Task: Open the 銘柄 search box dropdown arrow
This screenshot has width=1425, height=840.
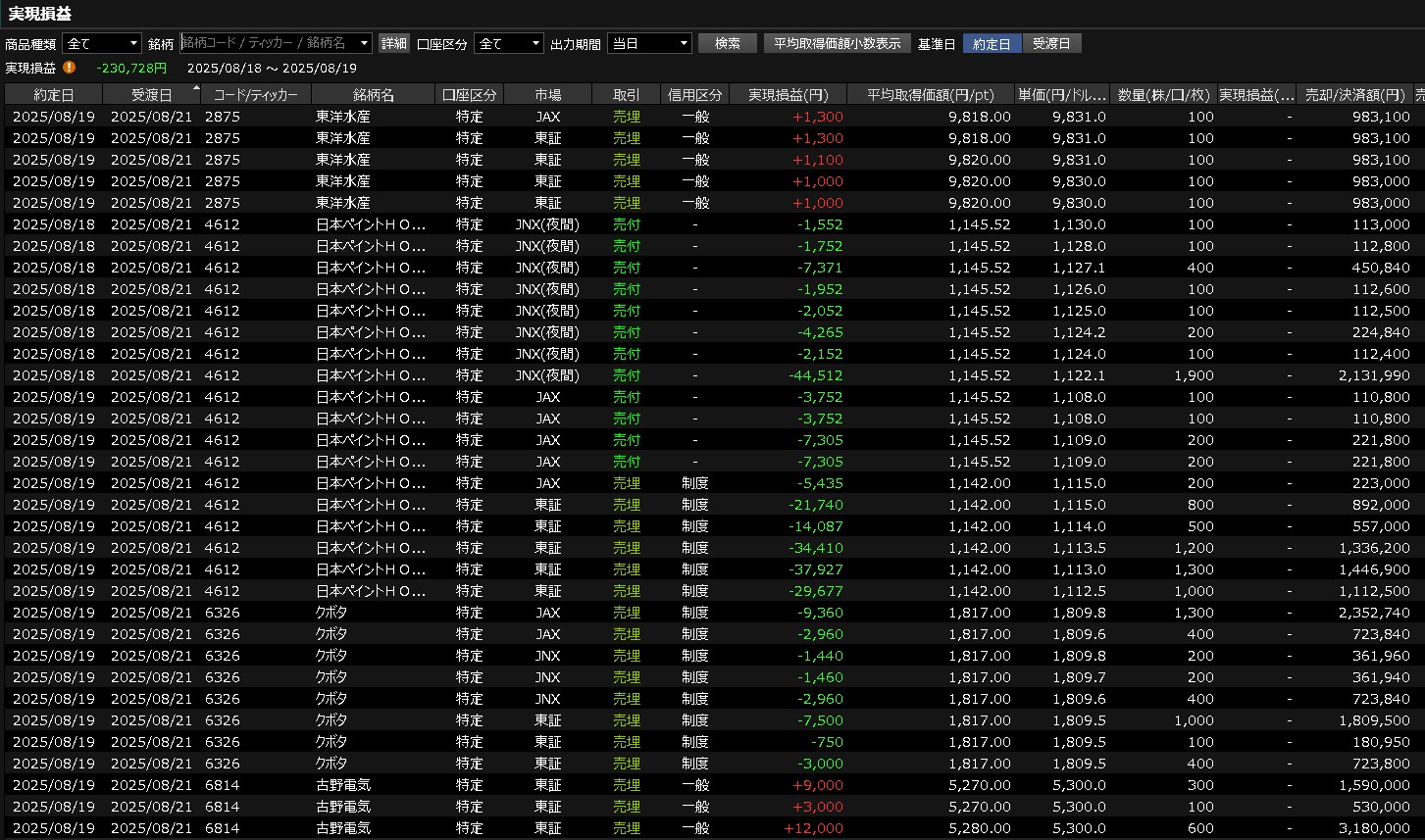Action: click(365, 44)
